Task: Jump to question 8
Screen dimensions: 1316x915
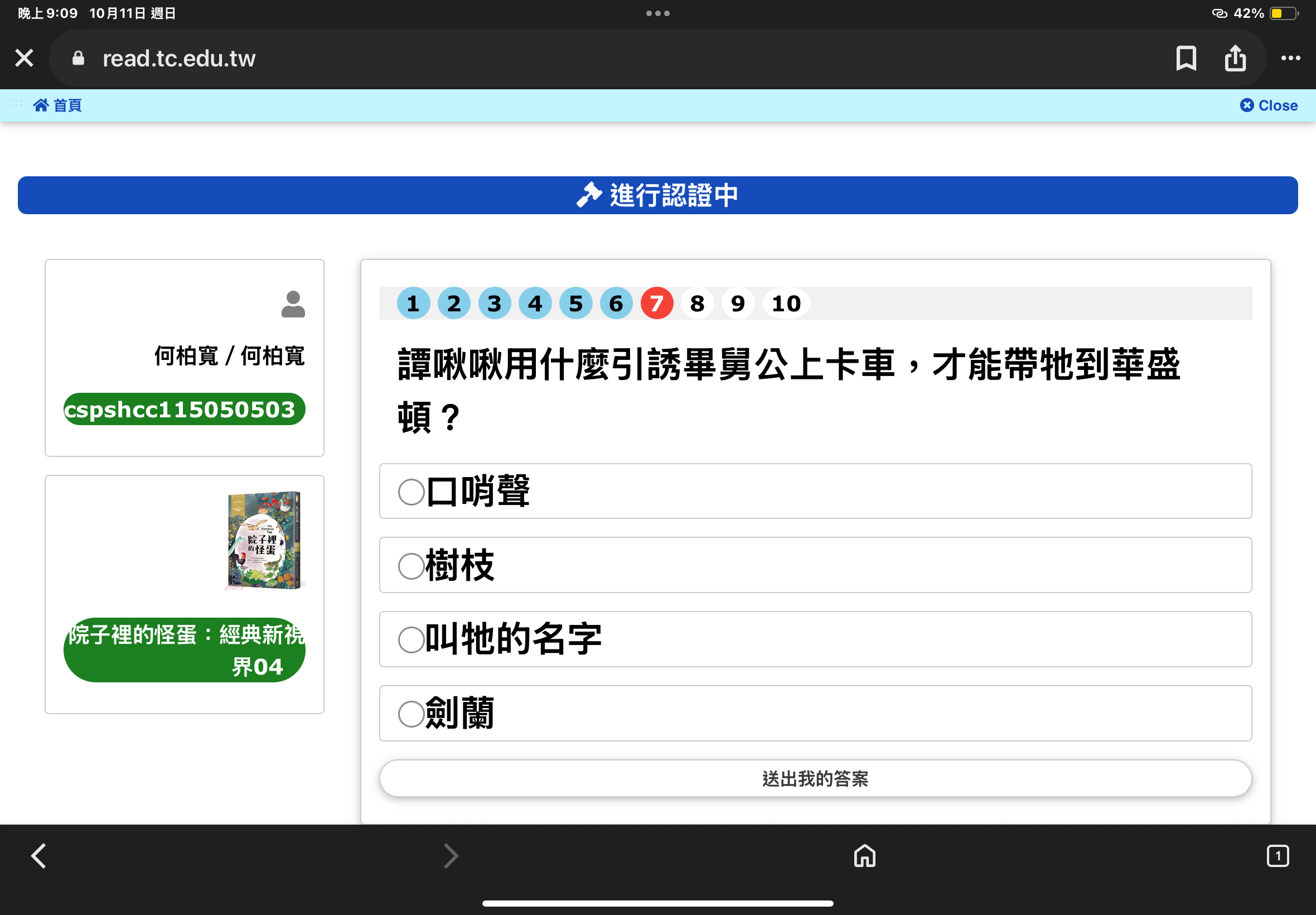Action: click(697, 304)
